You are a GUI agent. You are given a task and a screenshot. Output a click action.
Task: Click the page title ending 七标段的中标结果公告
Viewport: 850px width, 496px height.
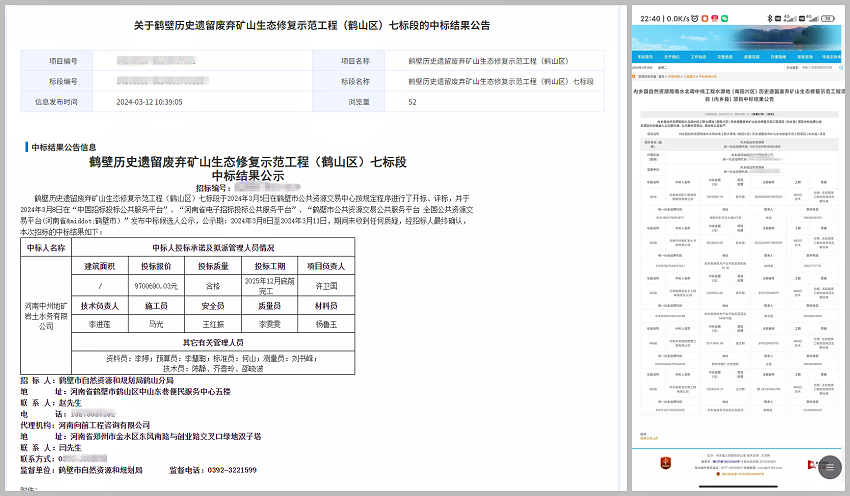coord(312,25)
